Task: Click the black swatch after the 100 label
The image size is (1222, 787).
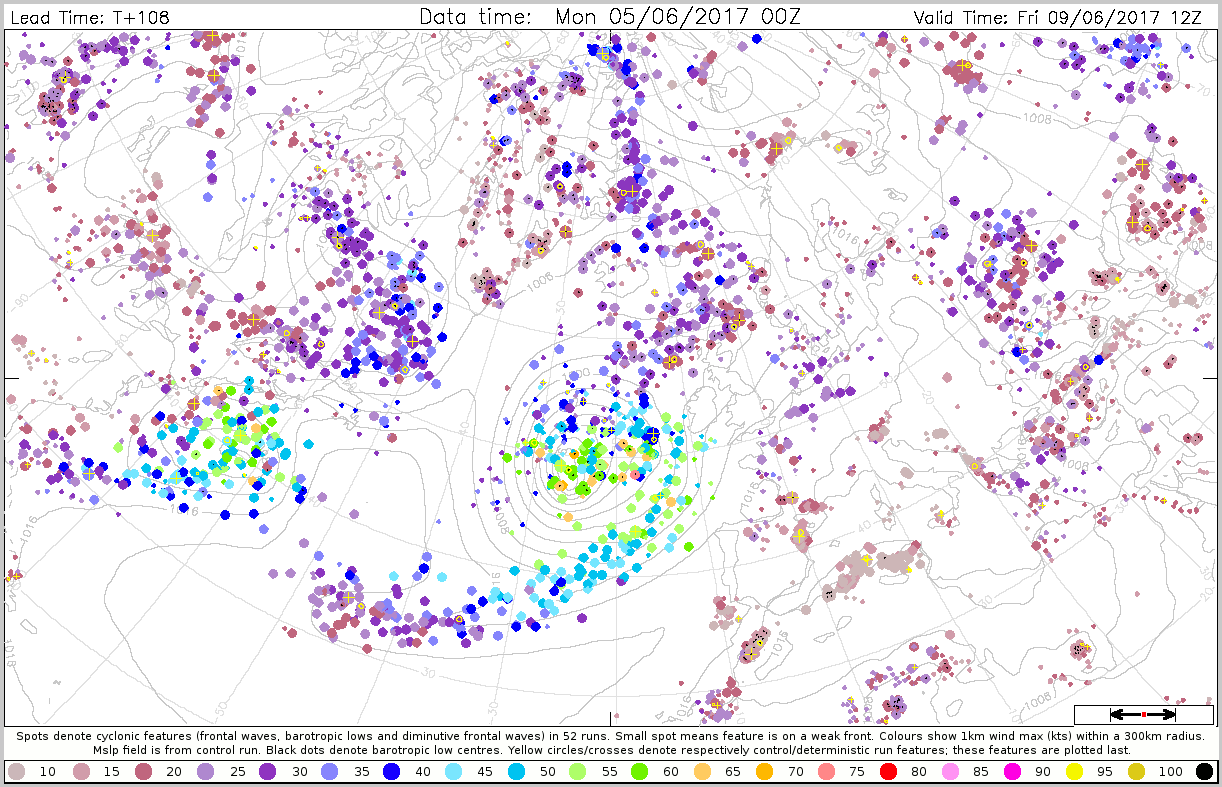Action: (1204, 771)
